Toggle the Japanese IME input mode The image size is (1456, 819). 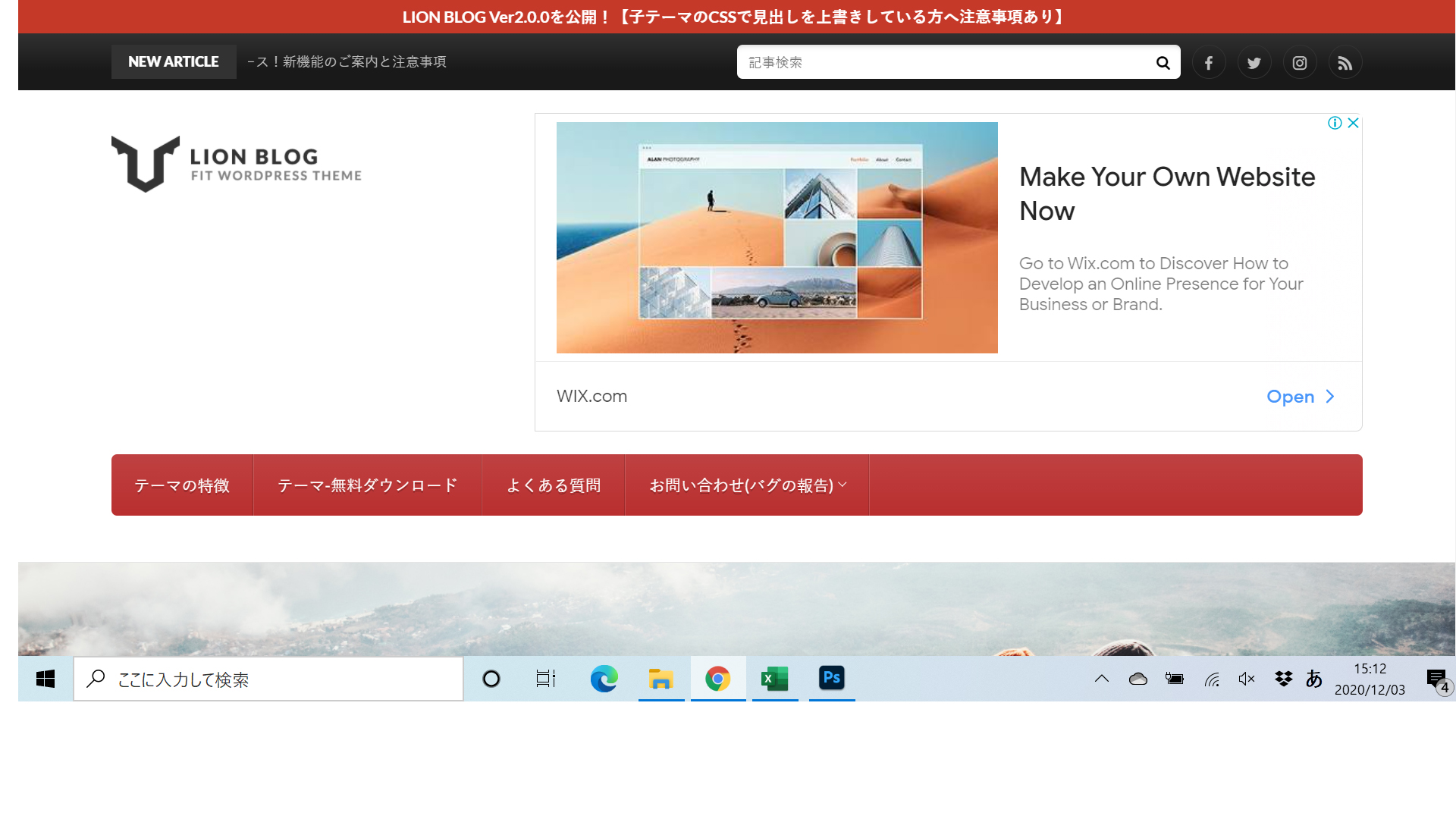(1314, 679)
